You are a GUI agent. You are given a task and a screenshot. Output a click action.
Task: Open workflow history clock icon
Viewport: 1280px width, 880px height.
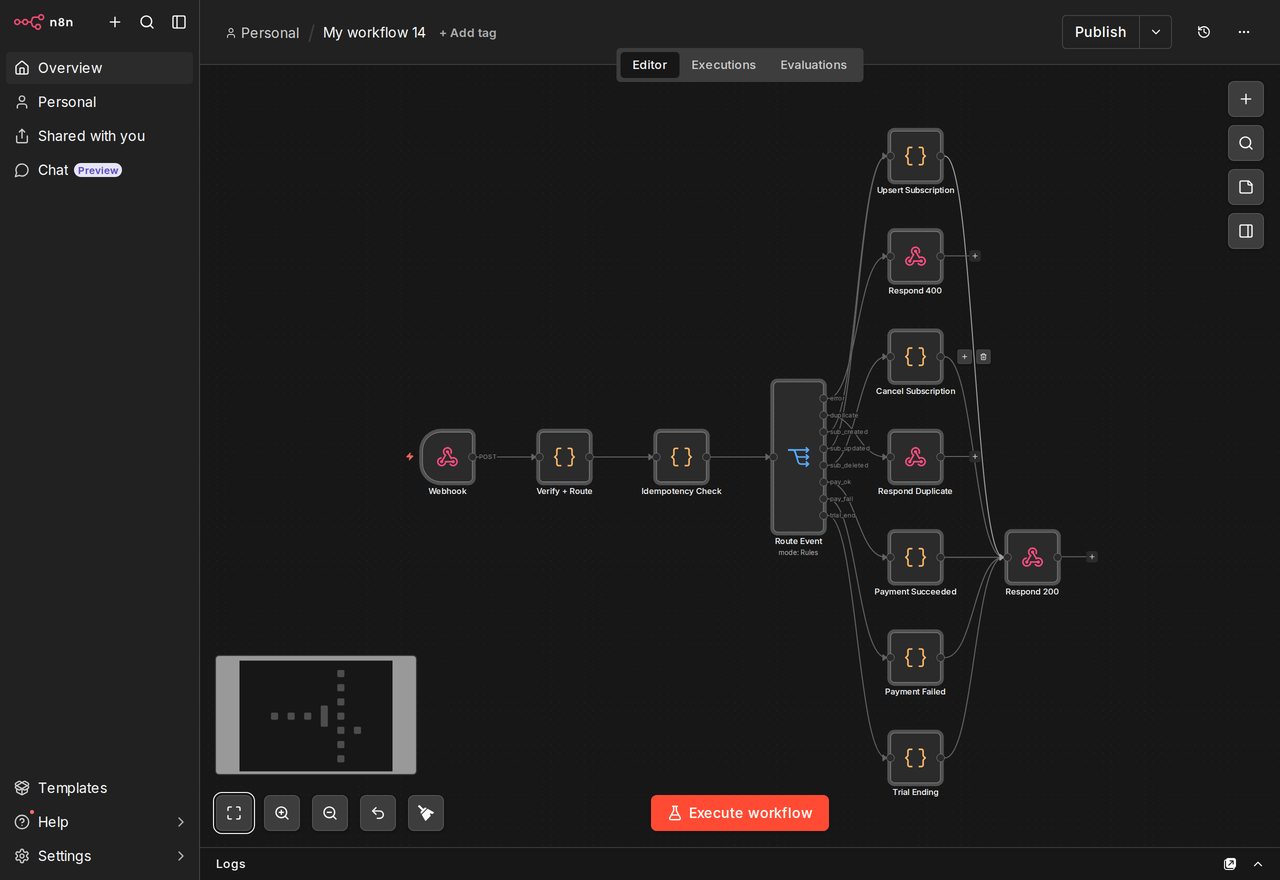[1204, 32]
